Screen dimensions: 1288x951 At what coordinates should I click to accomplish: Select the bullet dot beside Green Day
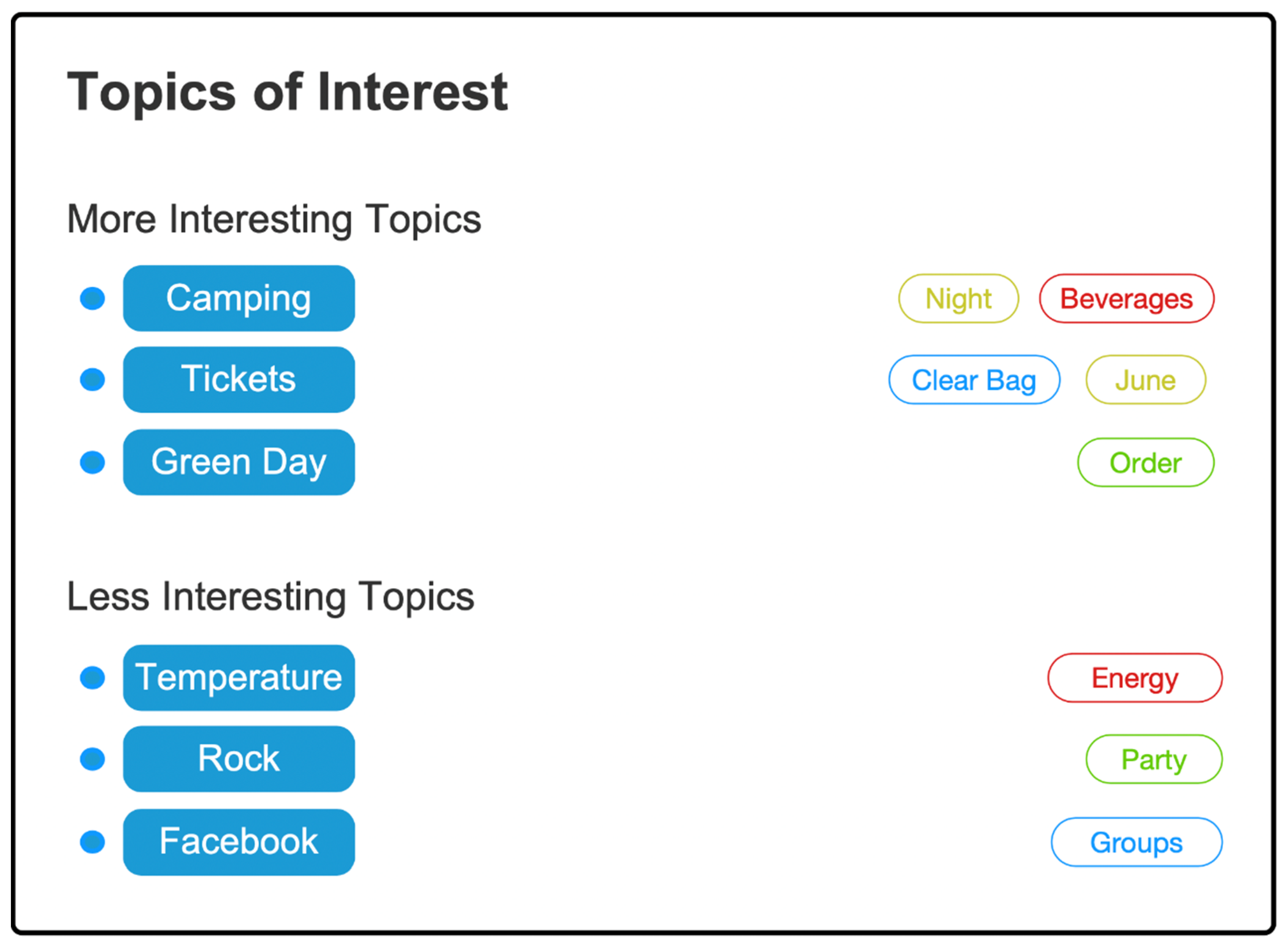[93, 462]
